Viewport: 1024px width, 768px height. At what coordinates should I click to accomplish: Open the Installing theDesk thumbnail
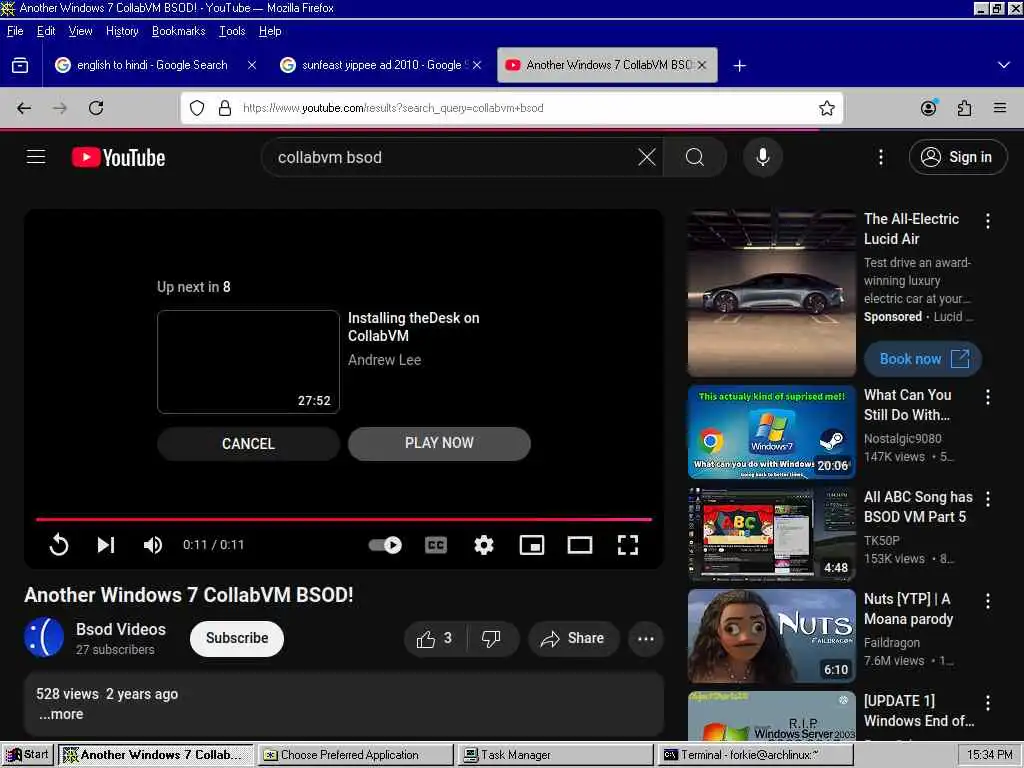(248, 362)
